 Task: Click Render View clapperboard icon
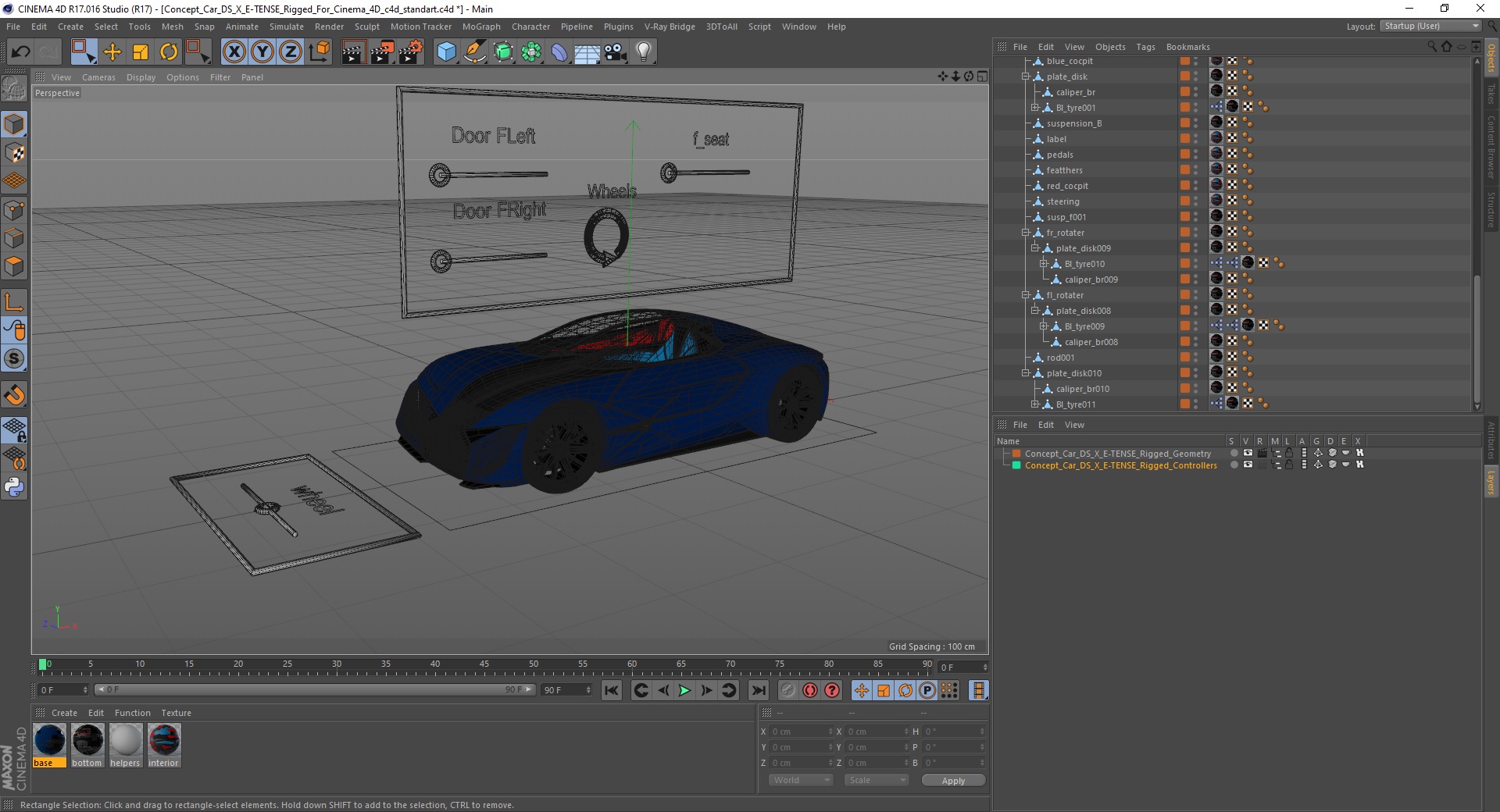tap(353, 52)
